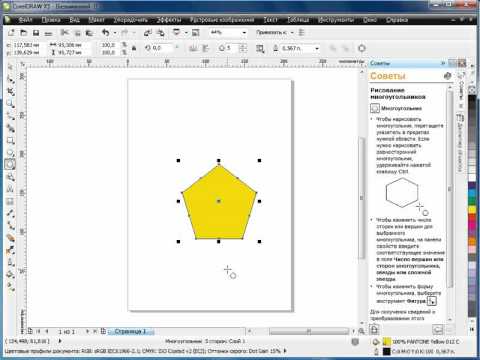480x360 pixels.
Task: Open the Вид menu
Action: (74, 20)
